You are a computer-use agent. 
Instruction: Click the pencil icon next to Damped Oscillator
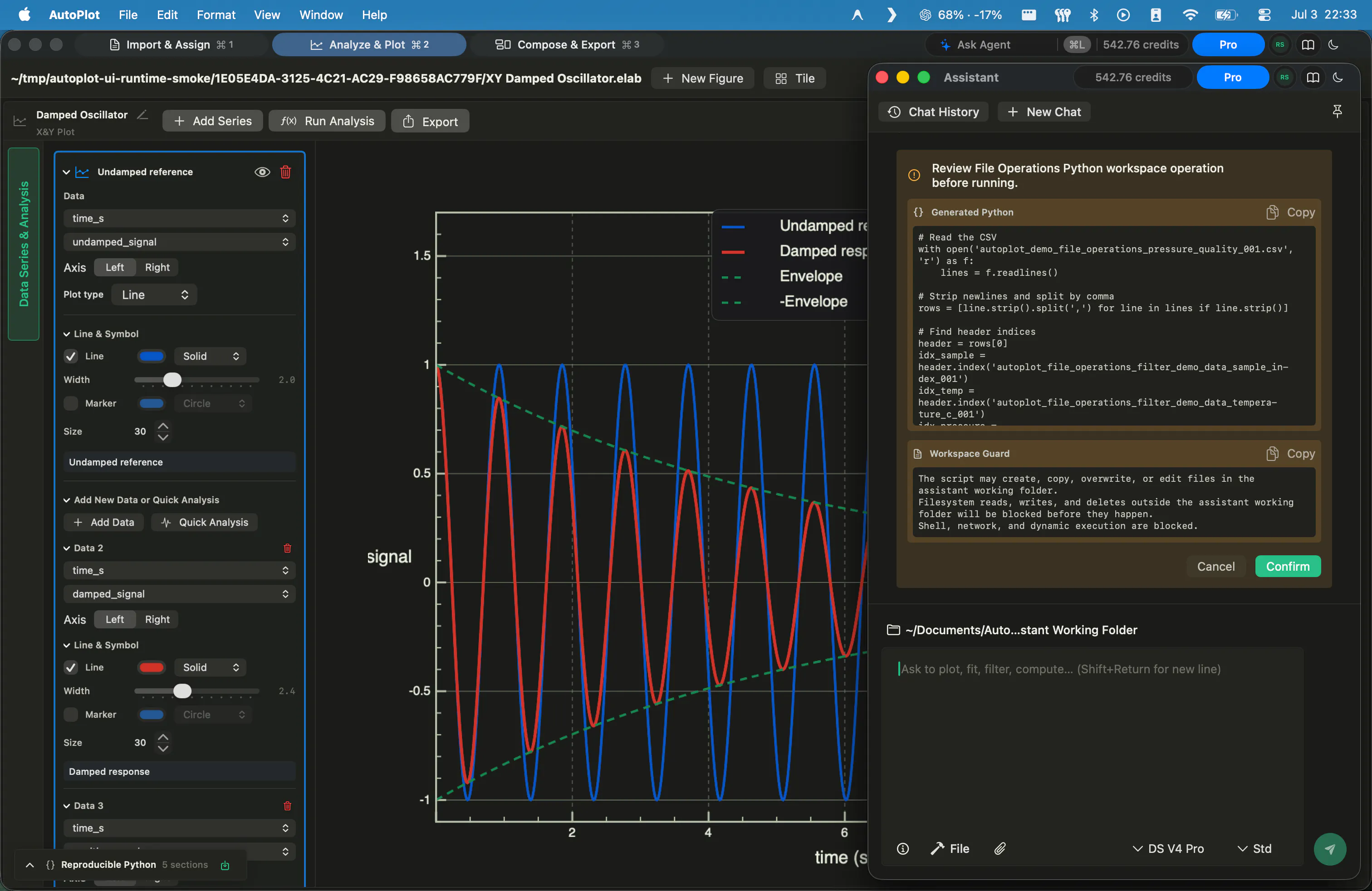coord(142,115)
